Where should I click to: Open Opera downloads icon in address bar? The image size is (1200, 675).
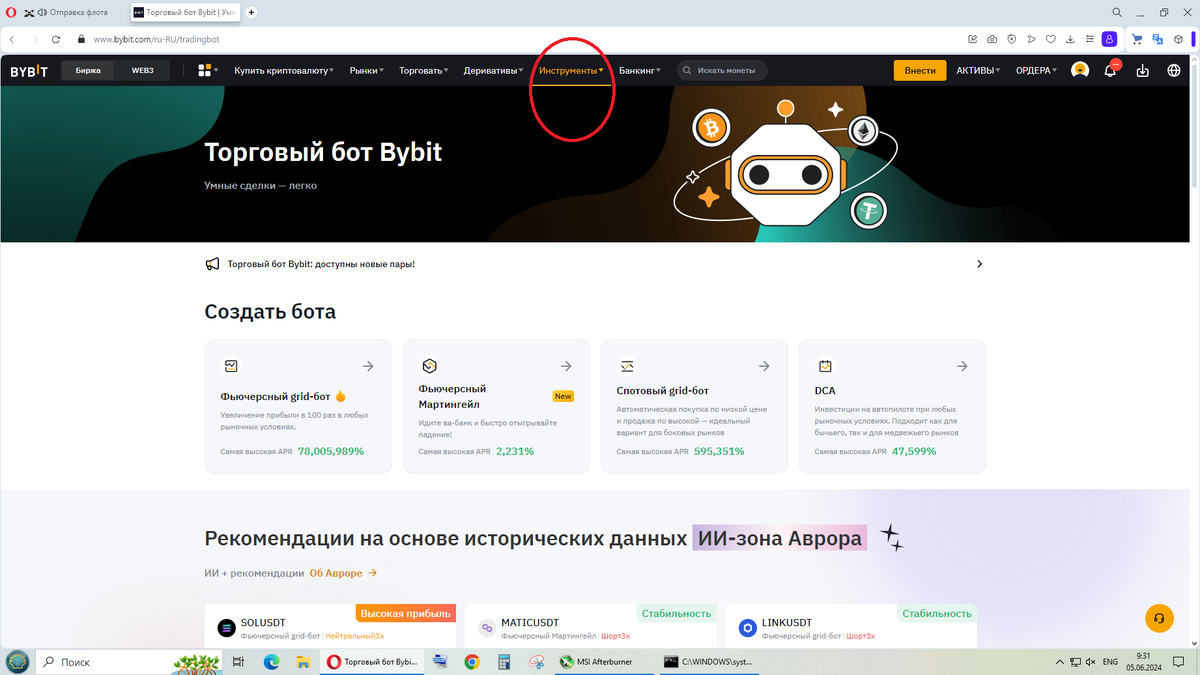pyautogui.click(x=1070, y=39)
